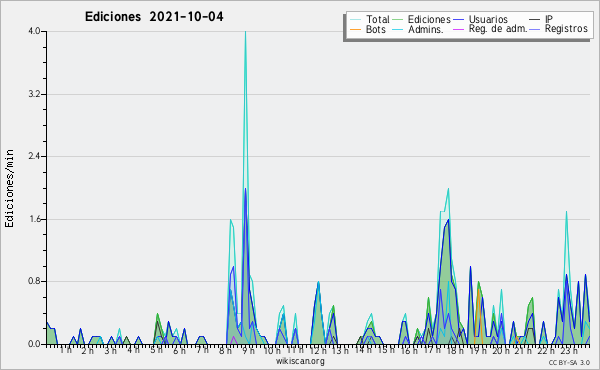
Task: Click the 'Ediciones/min' y-axis label
Action: (x=9, y=188)
